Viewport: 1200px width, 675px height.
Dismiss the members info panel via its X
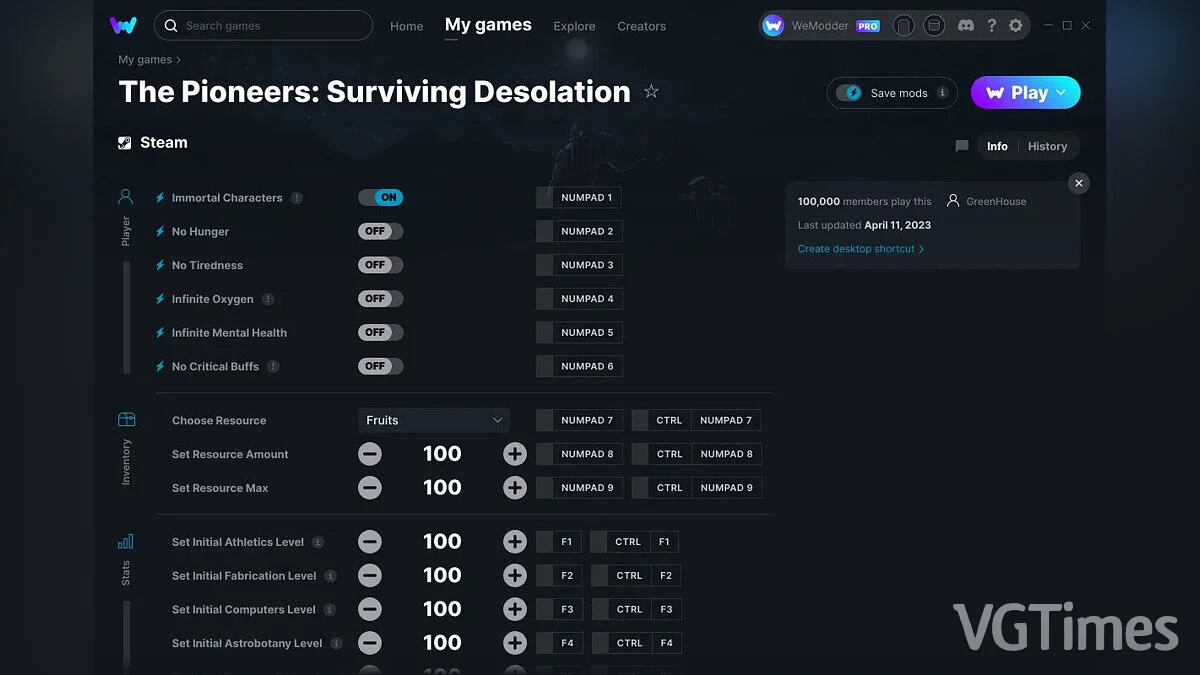[1078, 183]
